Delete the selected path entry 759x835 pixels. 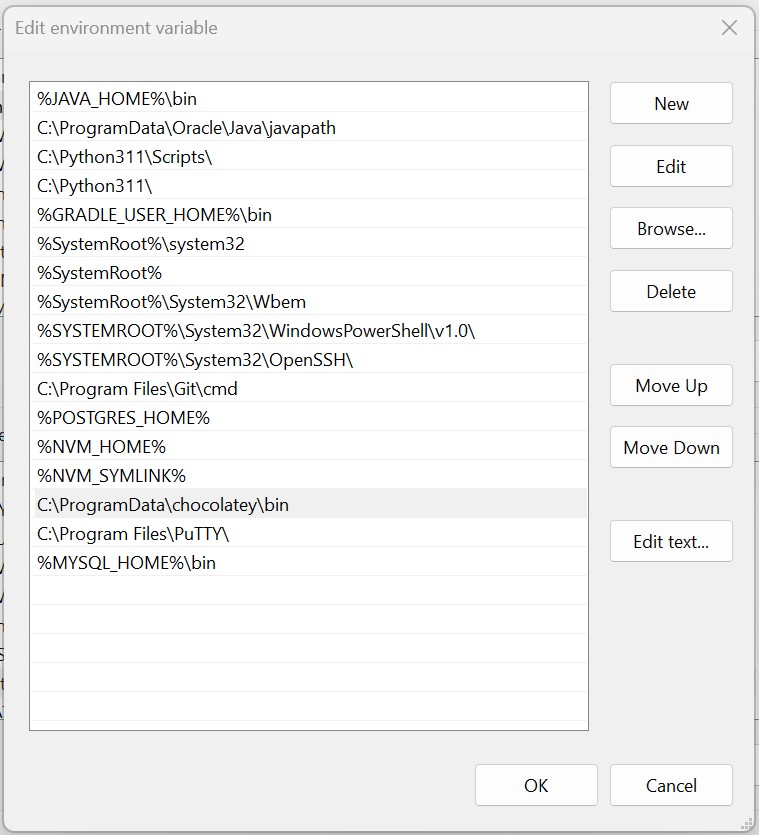671,292
